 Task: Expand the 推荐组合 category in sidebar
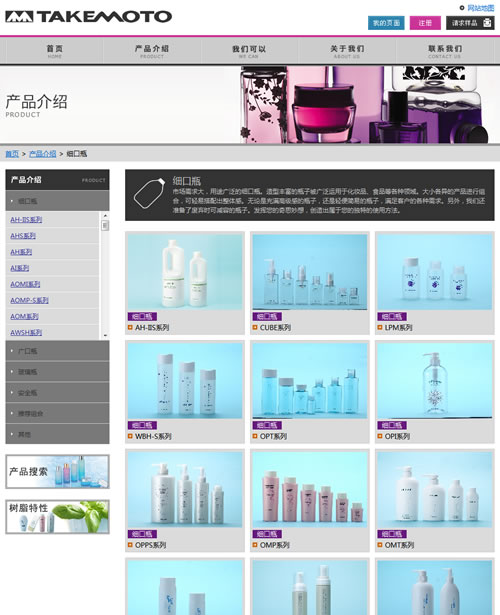click(57, 413)
